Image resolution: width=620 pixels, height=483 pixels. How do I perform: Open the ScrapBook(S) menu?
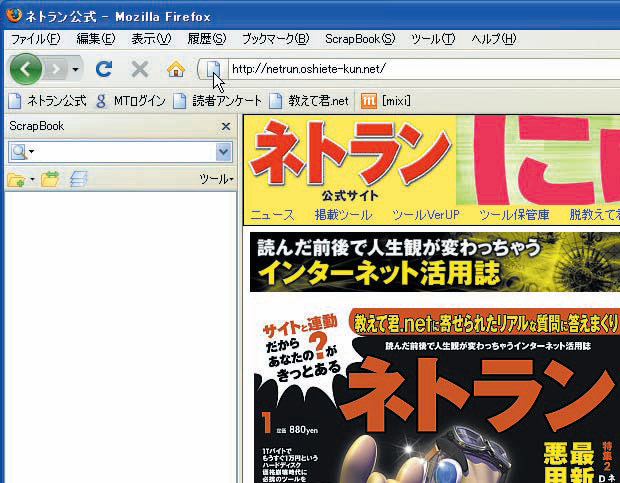click(360, 39)
